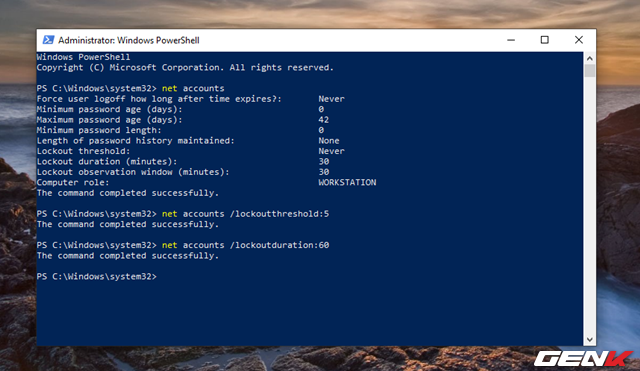
Task: Click the WORKSTATION computer role value
Action: point(347,182)
